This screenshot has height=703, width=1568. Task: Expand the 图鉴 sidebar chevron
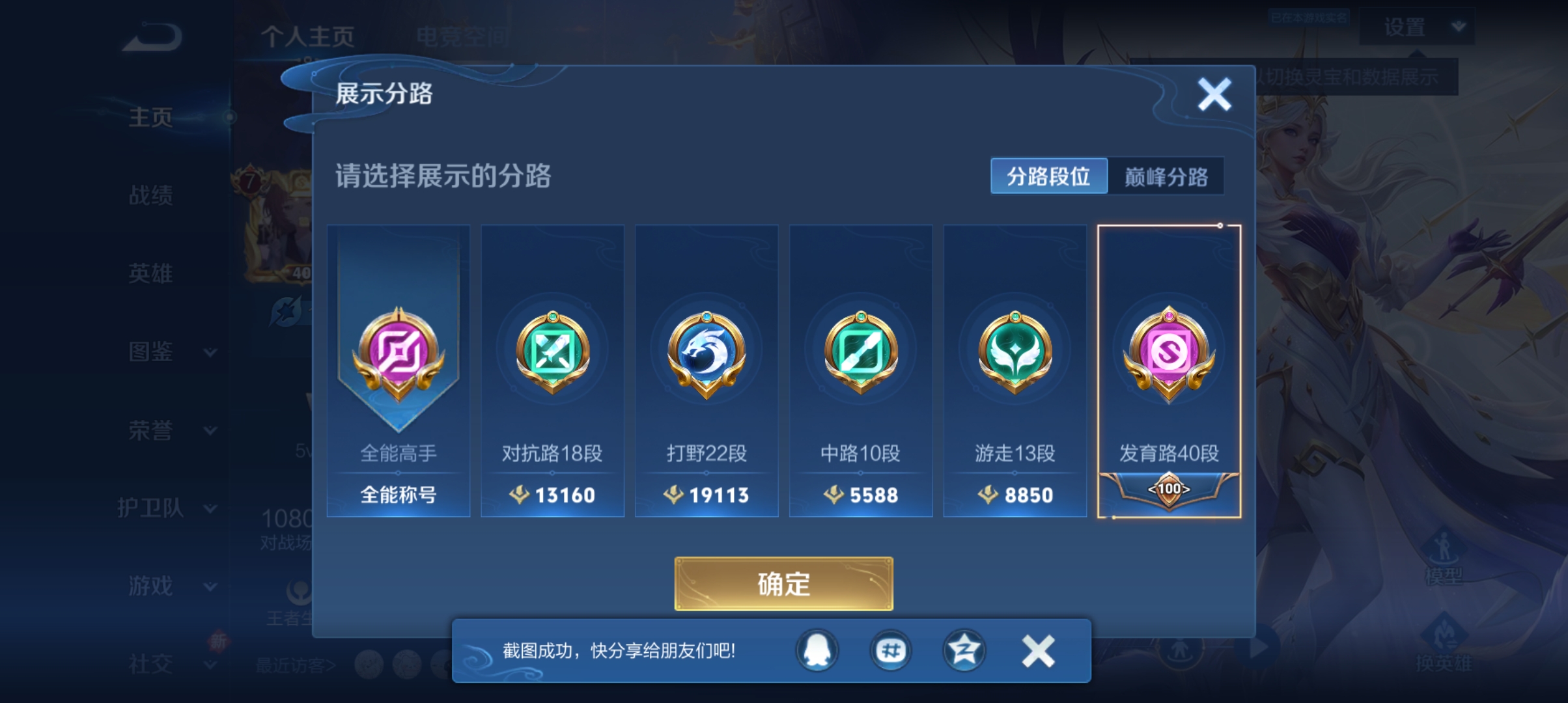pyautogui.click(x=210, y=352)
